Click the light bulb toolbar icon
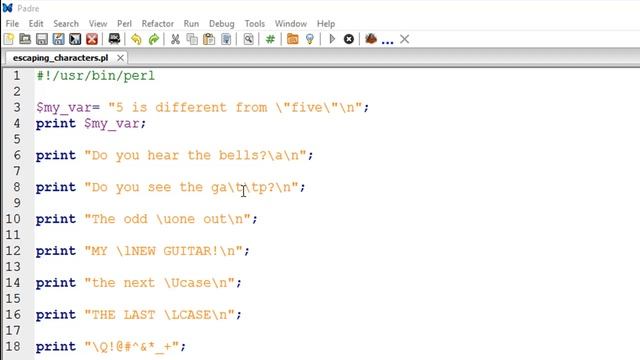This screenshot has width=640, height=360. 310,39
